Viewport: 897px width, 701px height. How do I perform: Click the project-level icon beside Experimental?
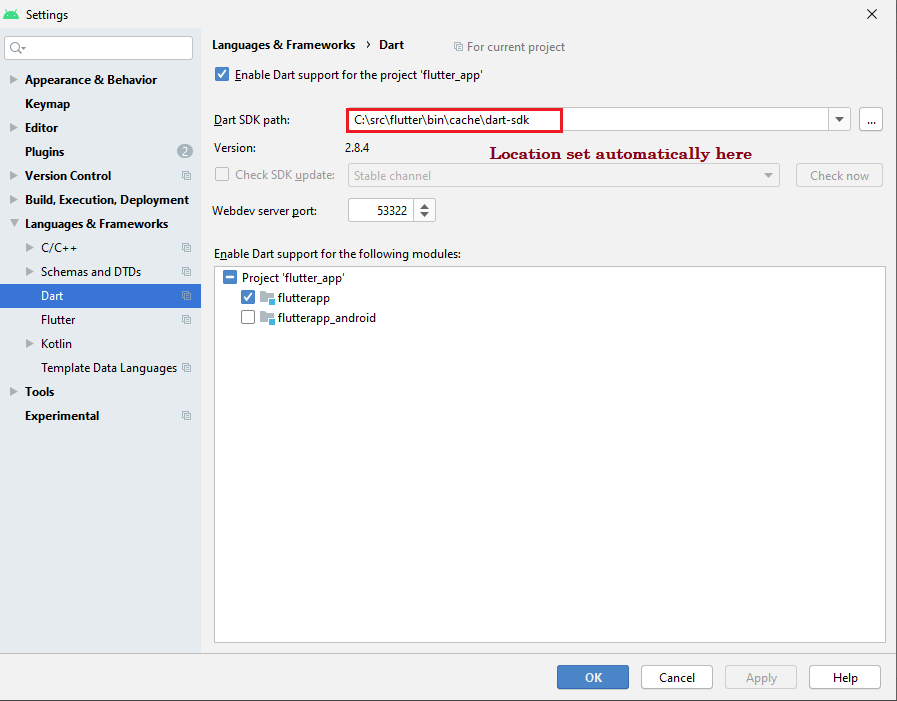click(186, 416)
